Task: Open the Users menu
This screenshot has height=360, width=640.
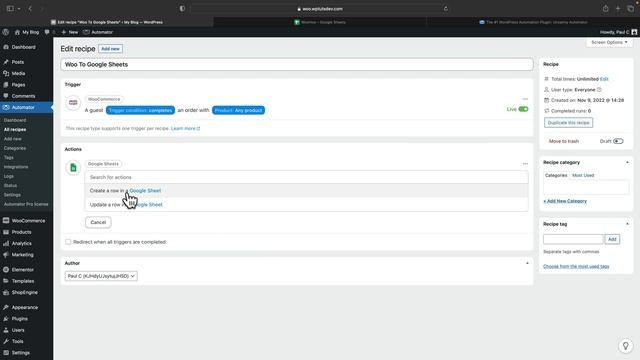Action: [18, 330]
